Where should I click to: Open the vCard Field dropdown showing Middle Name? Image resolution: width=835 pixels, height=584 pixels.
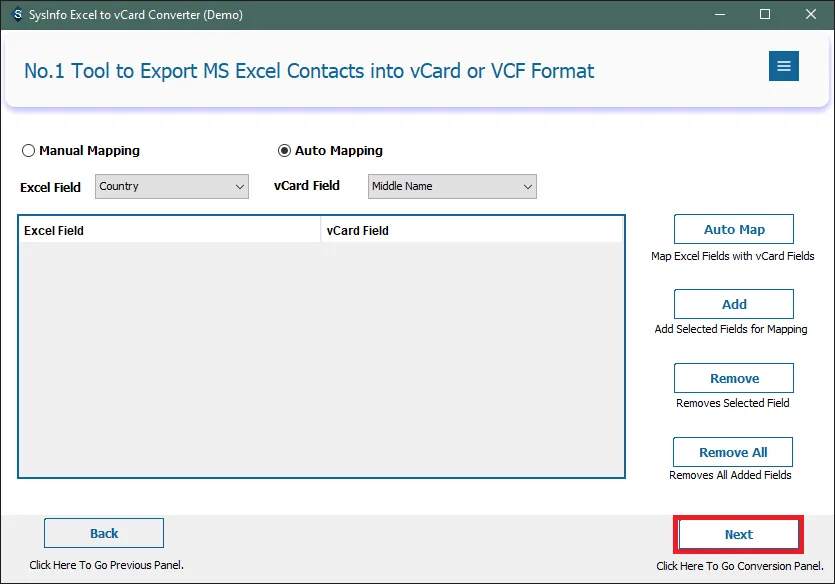452,186
